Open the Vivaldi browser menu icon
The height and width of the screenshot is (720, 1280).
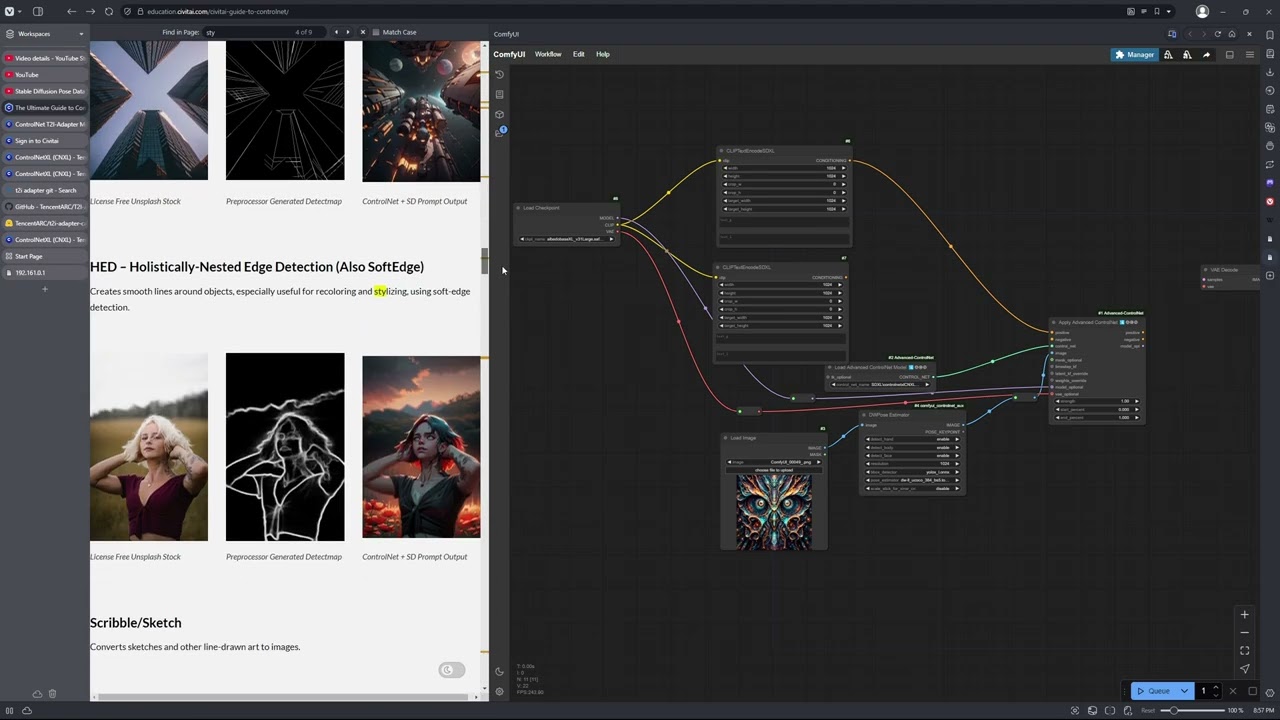[10, 11]
